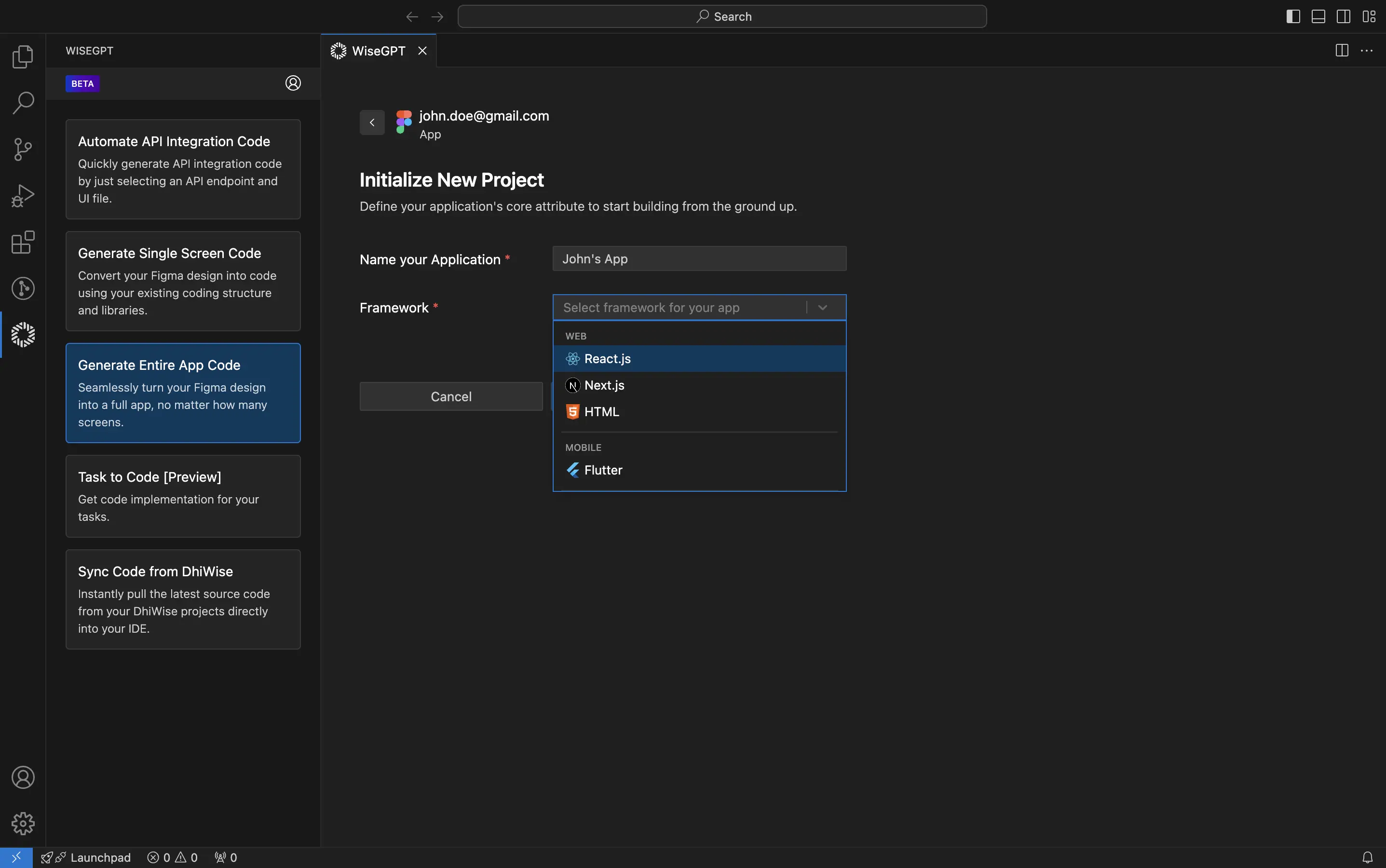Open Source Control view

(23, 149)
